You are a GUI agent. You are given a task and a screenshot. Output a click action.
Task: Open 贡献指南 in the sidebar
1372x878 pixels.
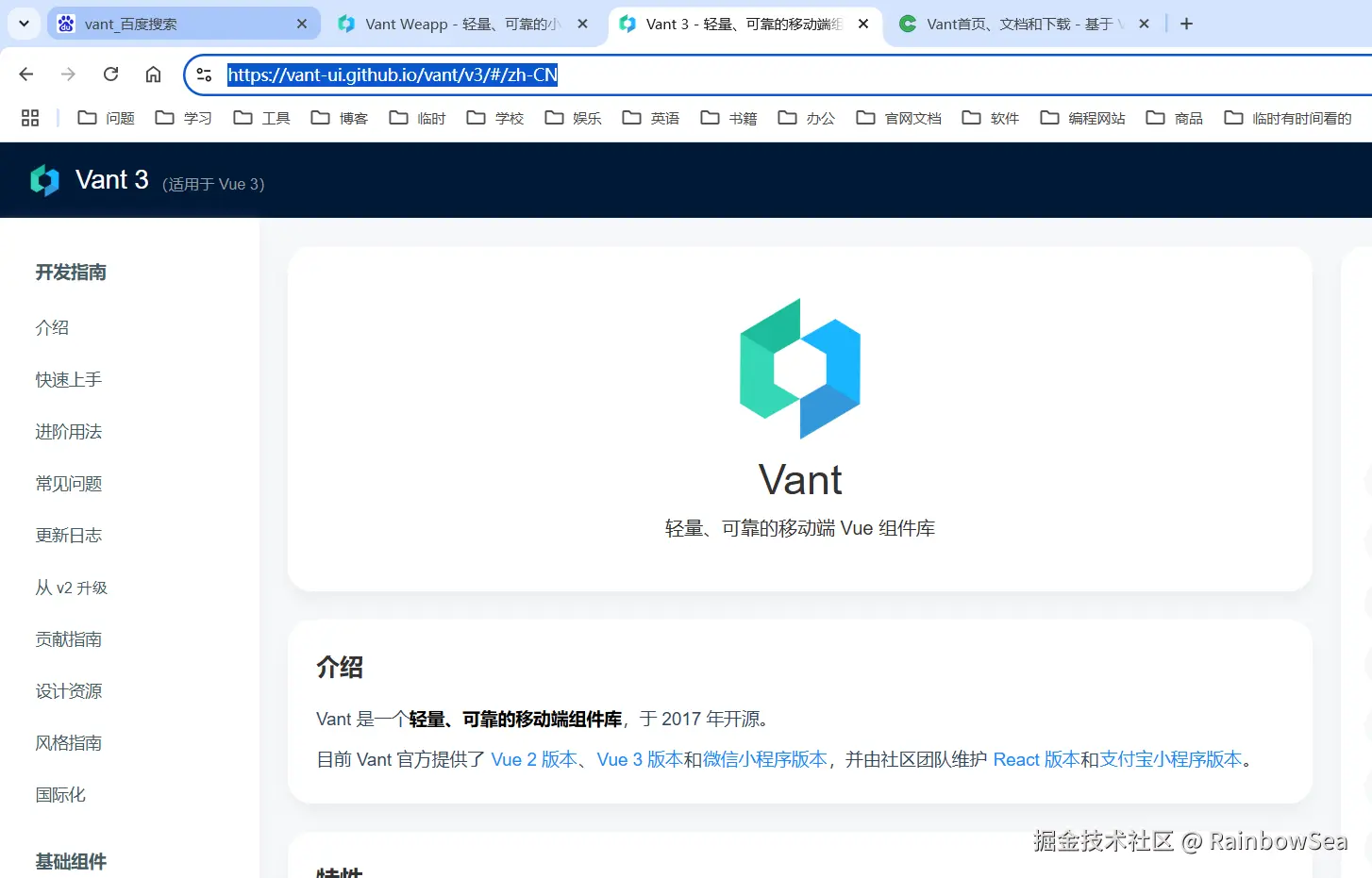click(69, 638)
